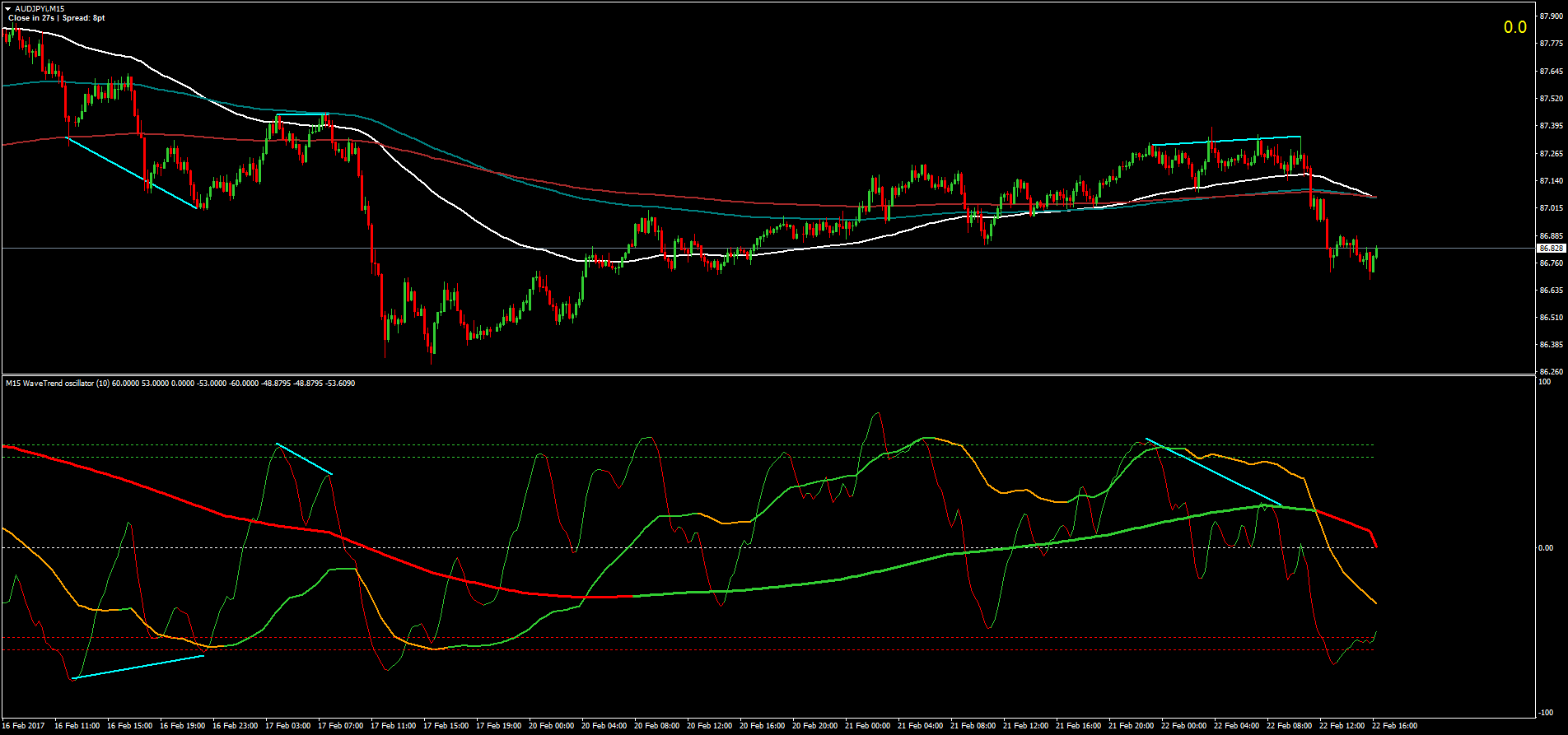Click the '17 Feb 07:00' time label

point(340,726)
